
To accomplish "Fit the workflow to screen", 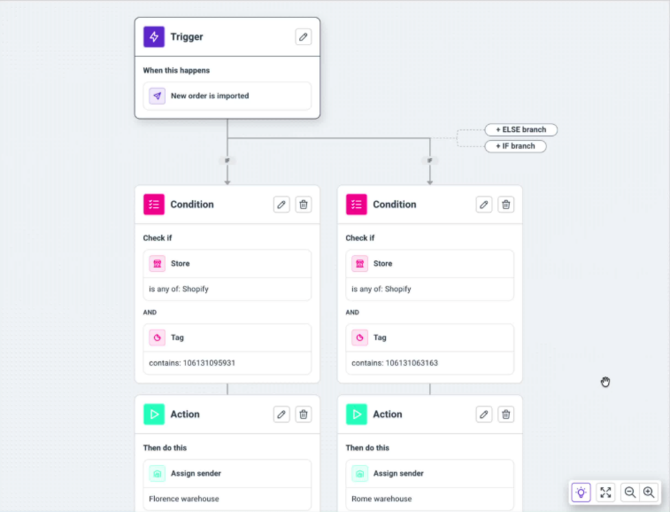I will [x=605, y=492].
